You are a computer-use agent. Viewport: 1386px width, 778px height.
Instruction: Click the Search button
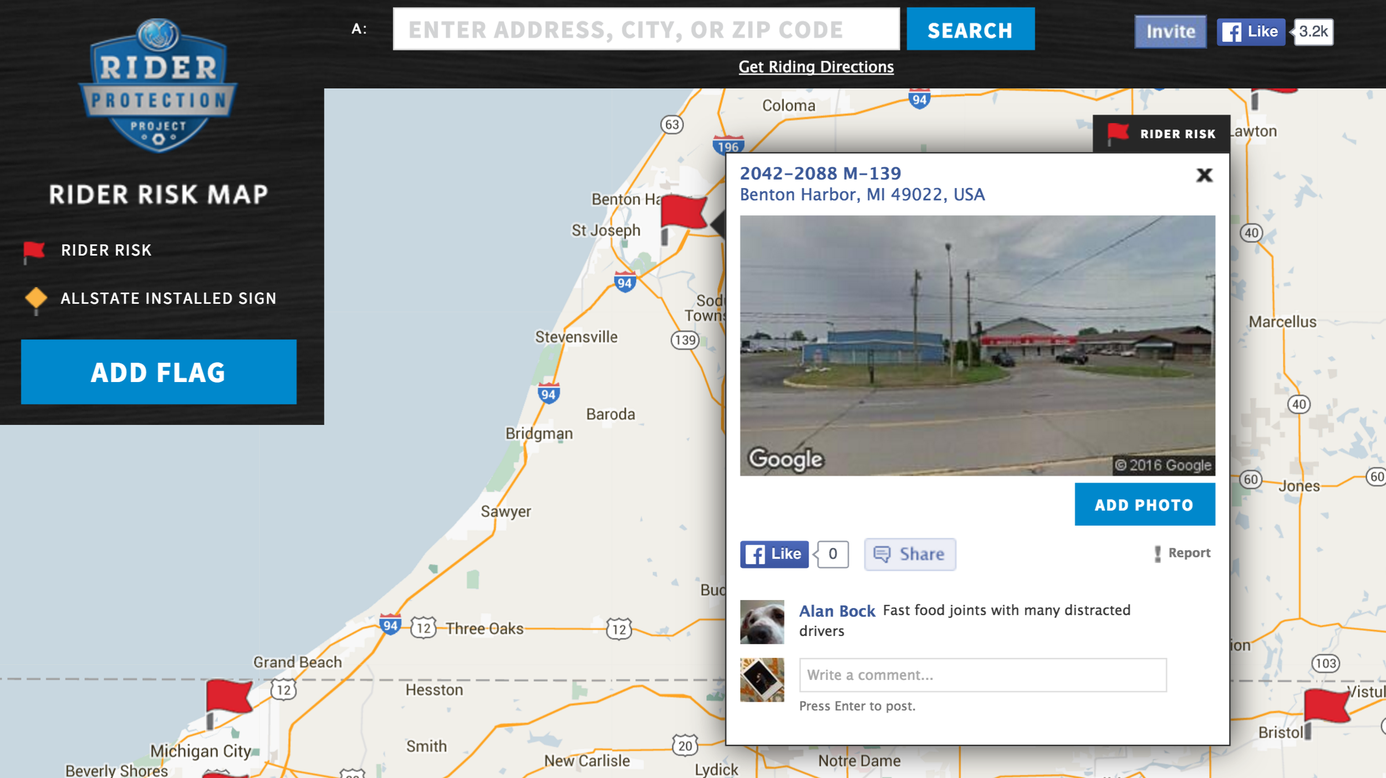click(x=970, y=30)
